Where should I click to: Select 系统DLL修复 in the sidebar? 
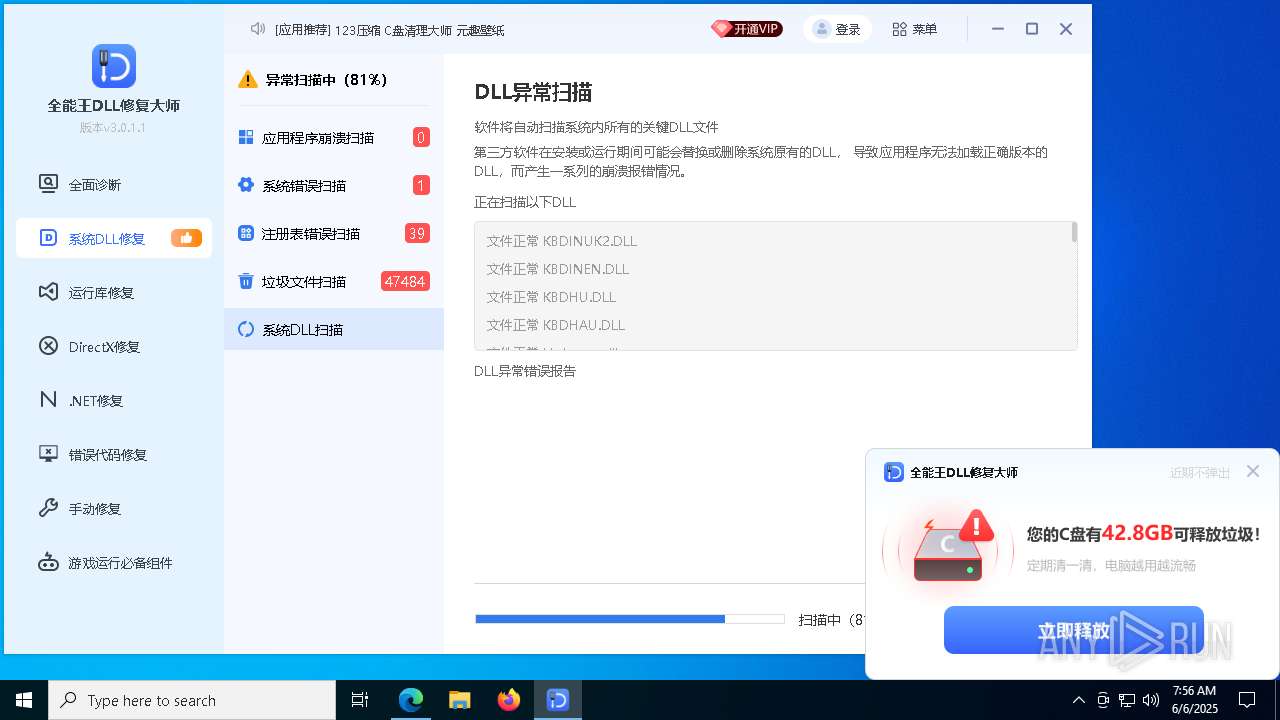point(114,238)
